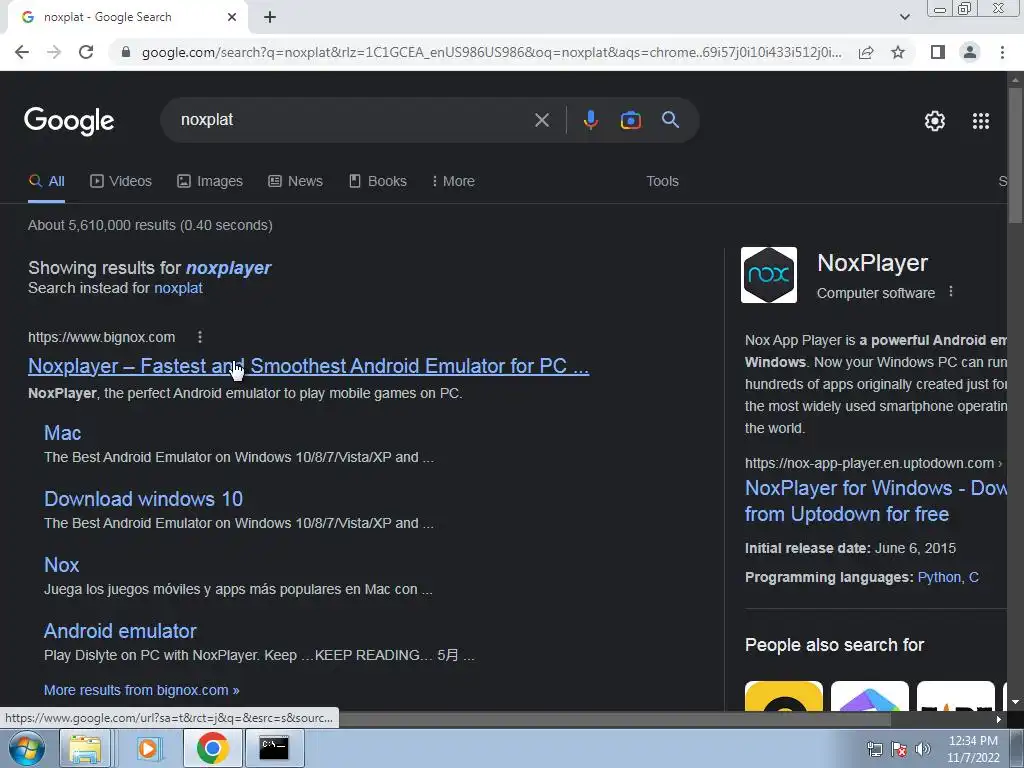Click the noxplayer corrected query link

pyautogui.click(x=228, y=268)
